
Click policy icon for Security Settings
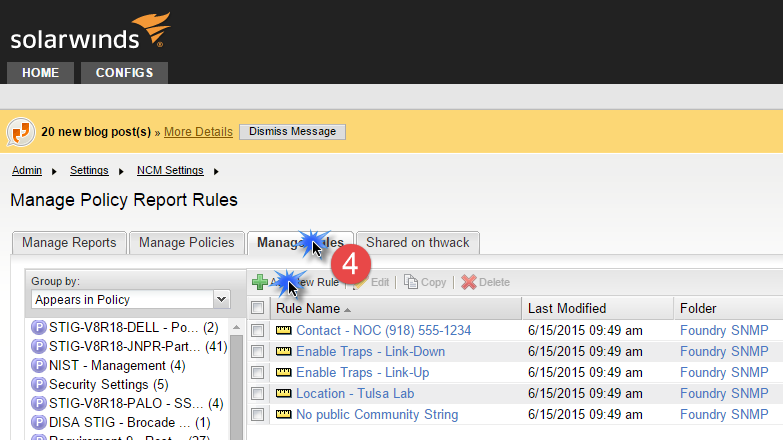point(38,385)
